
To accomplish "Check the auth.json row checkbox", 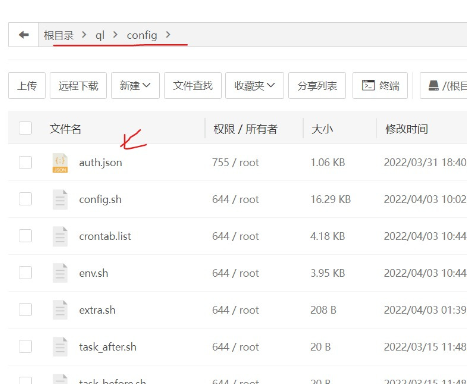I will (x=25, y=163).
